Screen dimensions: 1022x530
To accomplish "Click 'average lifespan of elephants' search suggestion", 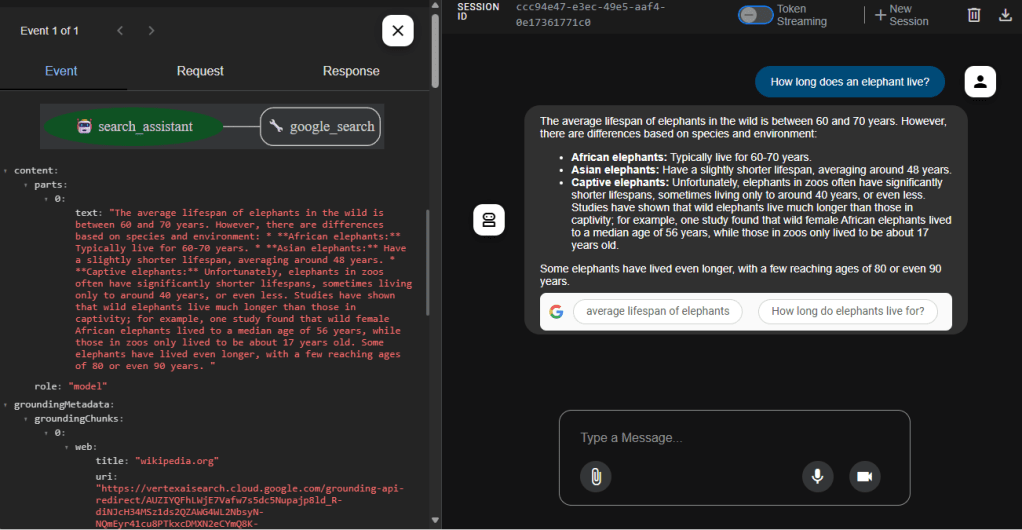I will point(657,311).
